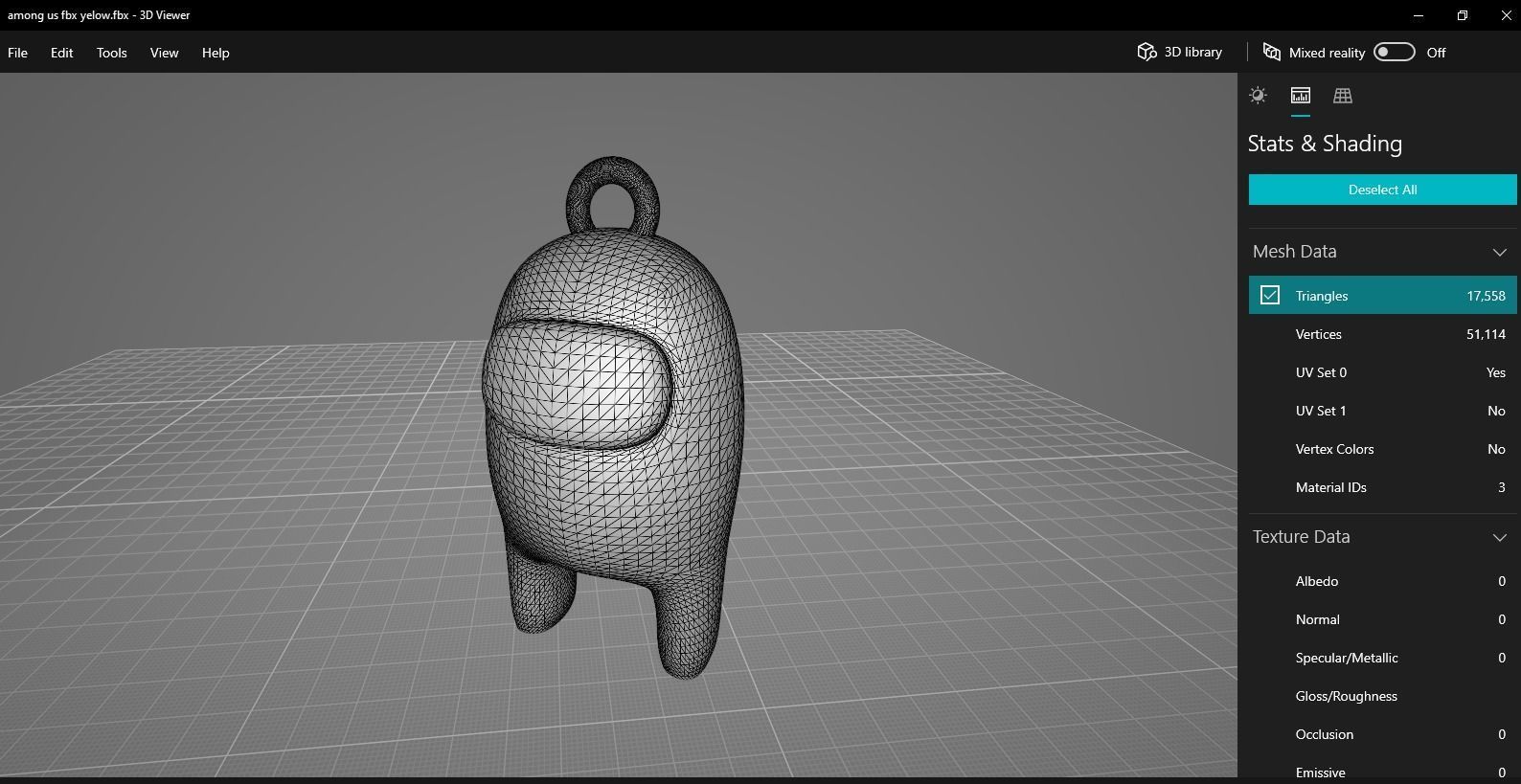Open the Edit menu
The height and width of the screenshot is (784, 1521).
pos(61,53)
